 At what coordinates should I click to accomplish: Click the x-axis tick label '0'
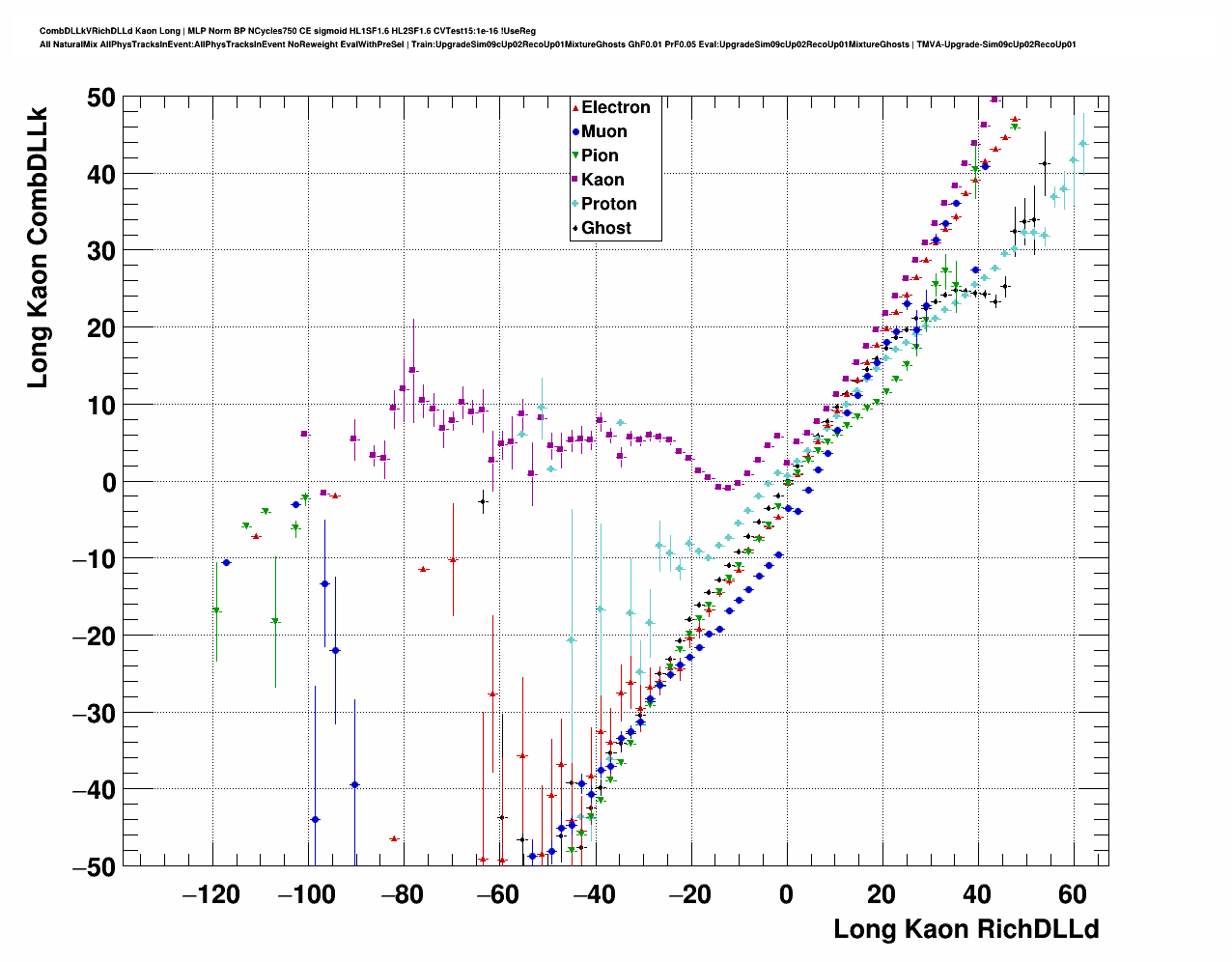(786, 894)
